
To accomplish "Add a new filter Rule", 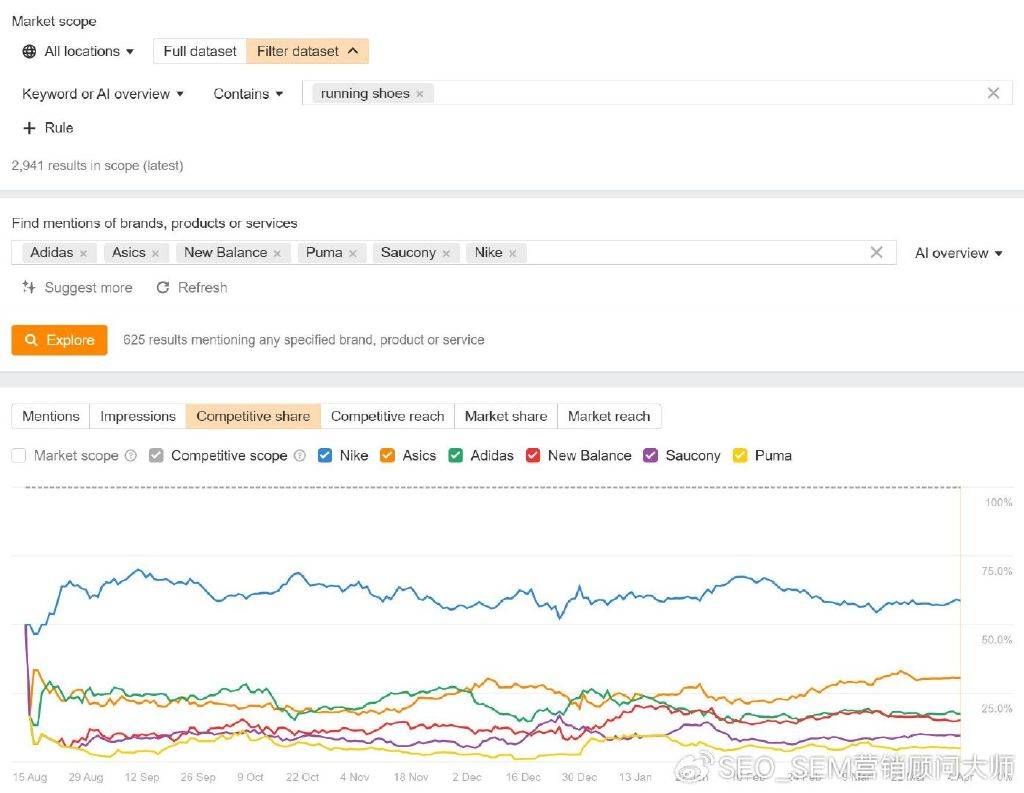I will coord(48,128).
